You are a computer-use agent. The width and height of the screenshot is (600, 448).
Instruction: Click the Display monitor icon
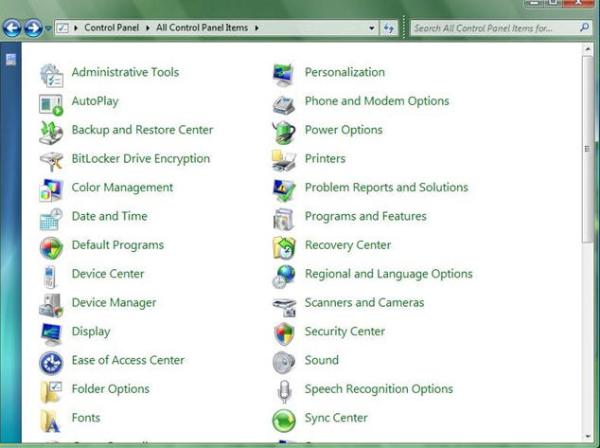pos(51,334)
